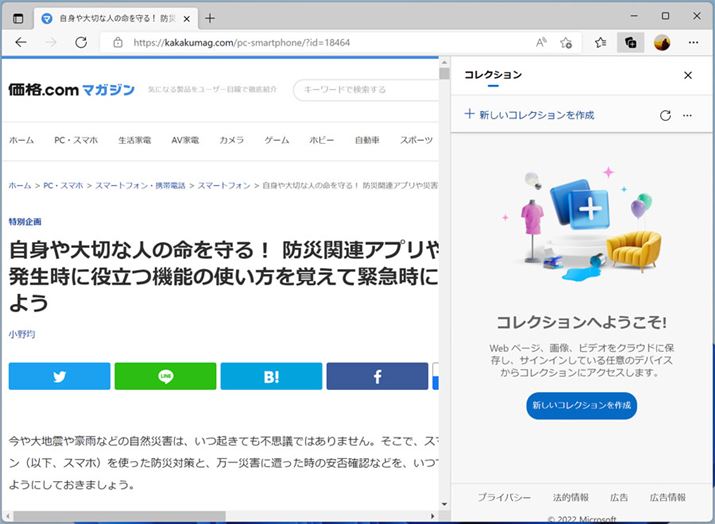Open the プライバシー link in panel footer
715x524 pixels.
pyautogui.click(x=496, y=497)
